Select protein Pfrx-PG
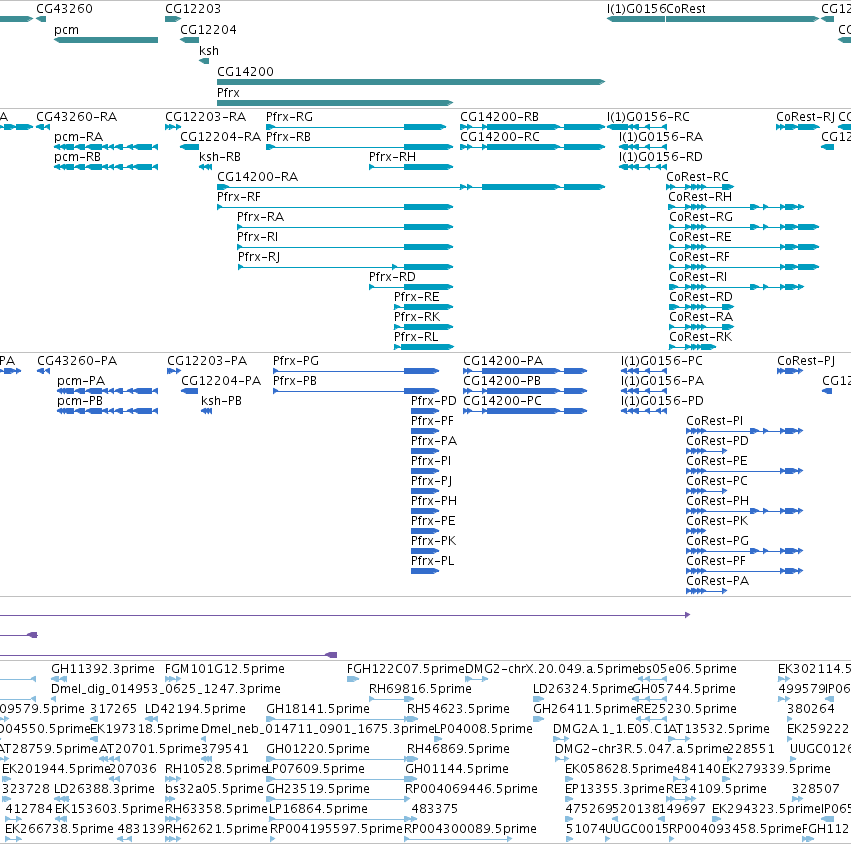This screenshot has width=851, height=844. 296,361
